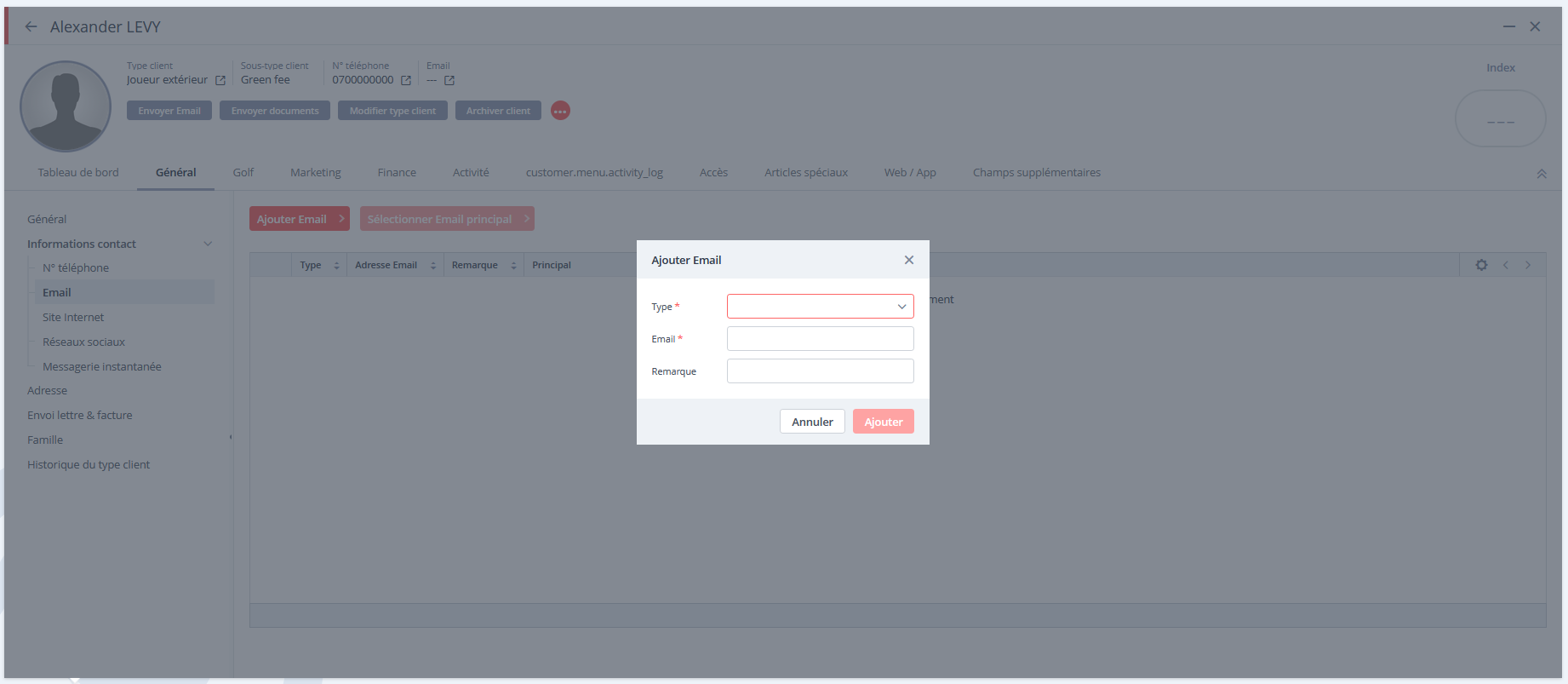
Task: Collapse the customer header with double chevron
Action: [x=1542, y=174]
